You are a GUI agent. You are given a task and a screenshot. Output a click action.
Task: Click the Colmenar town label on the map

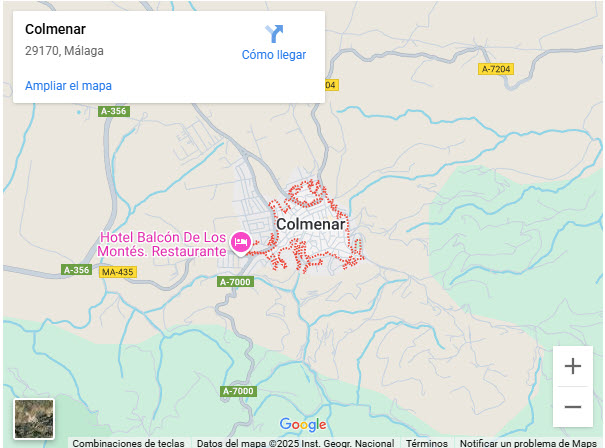pyautogui.click(x=311, y=224)
